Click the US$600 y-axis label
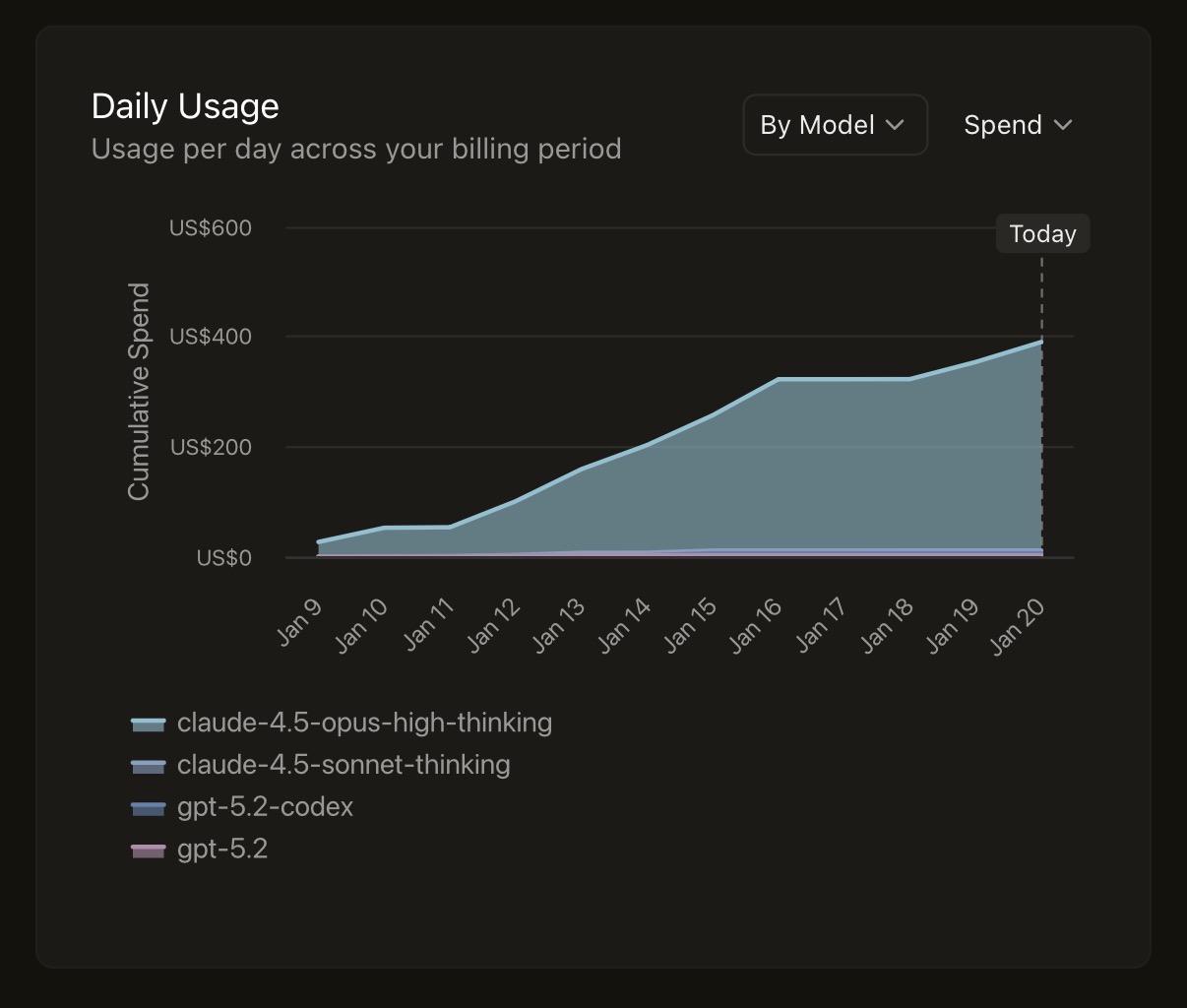 click(x=211, y=228)
